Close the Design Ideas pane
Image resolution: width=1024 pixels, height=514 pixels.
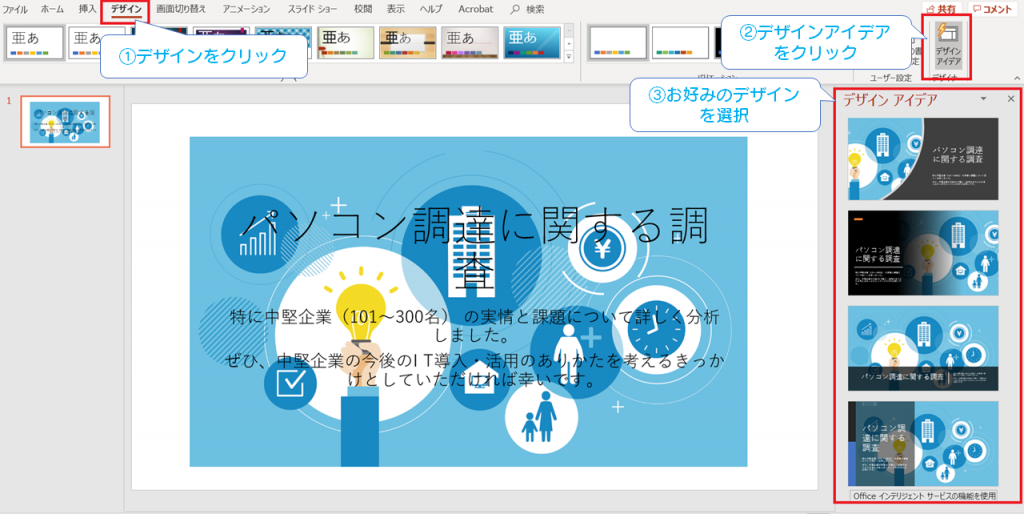tap(1010, 99)
